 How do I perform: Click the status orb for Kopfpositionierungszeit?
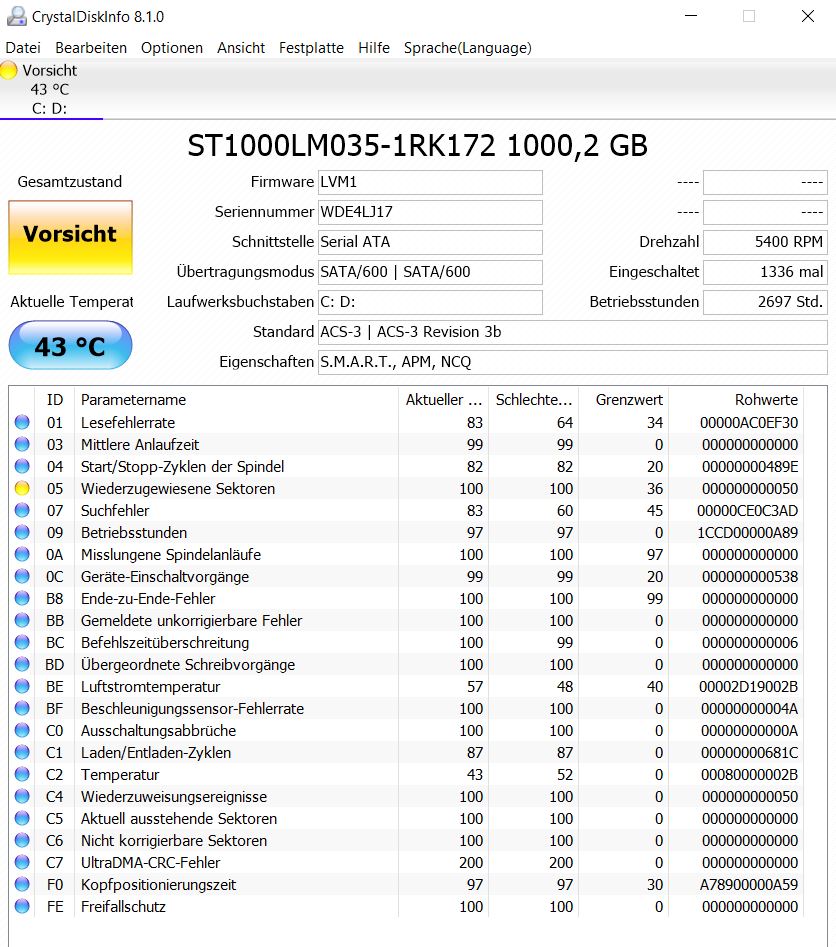click(22, 885)
